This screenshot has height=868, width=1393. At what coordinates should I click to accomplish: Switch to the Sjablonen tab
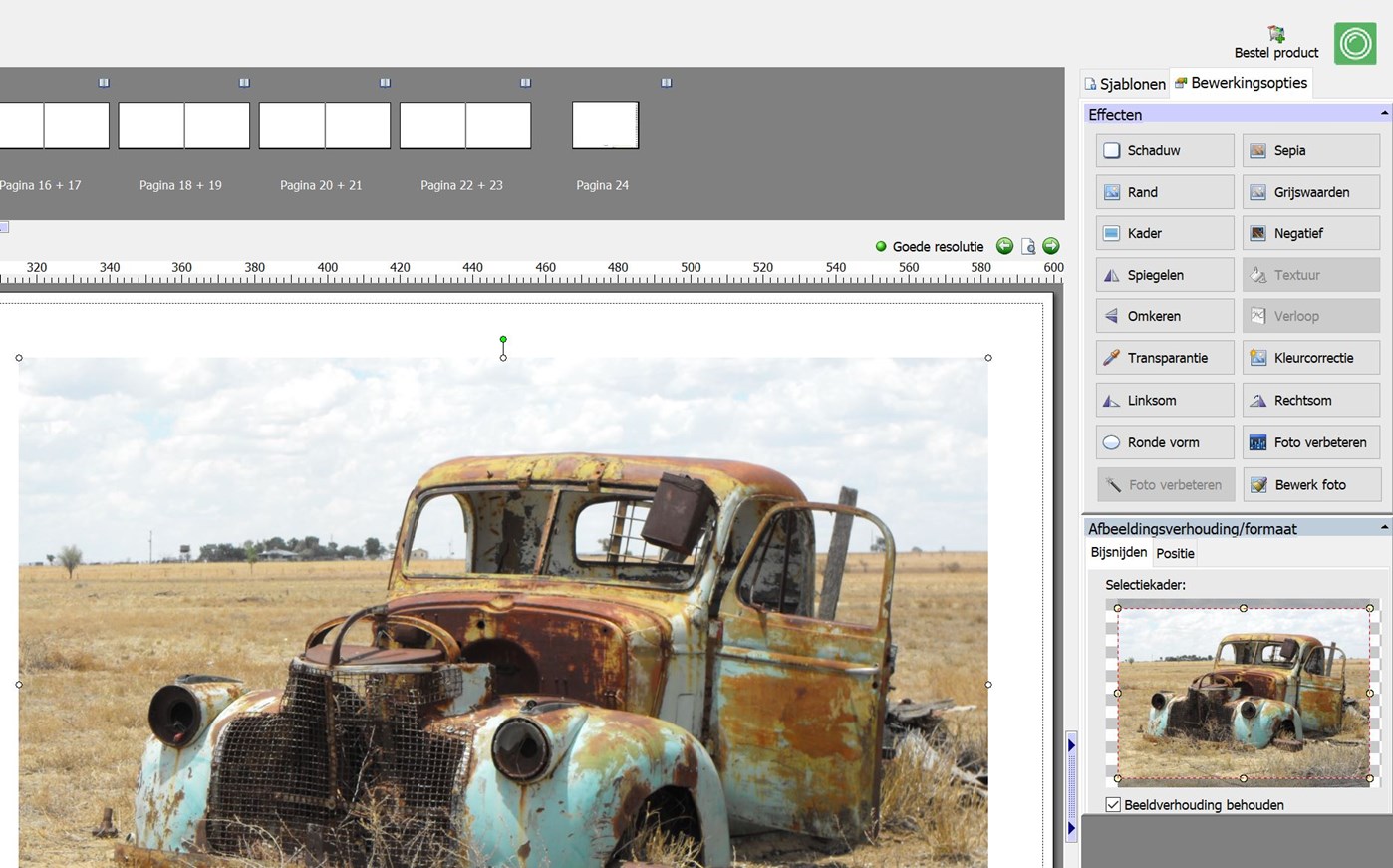(x=1125, y=84)
